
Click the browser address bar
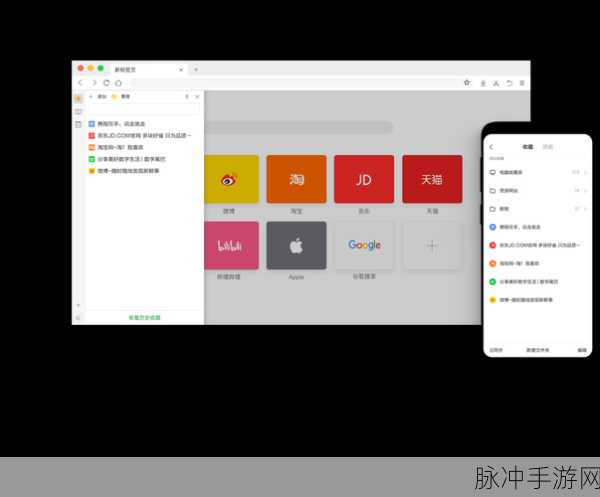(295, 83)
